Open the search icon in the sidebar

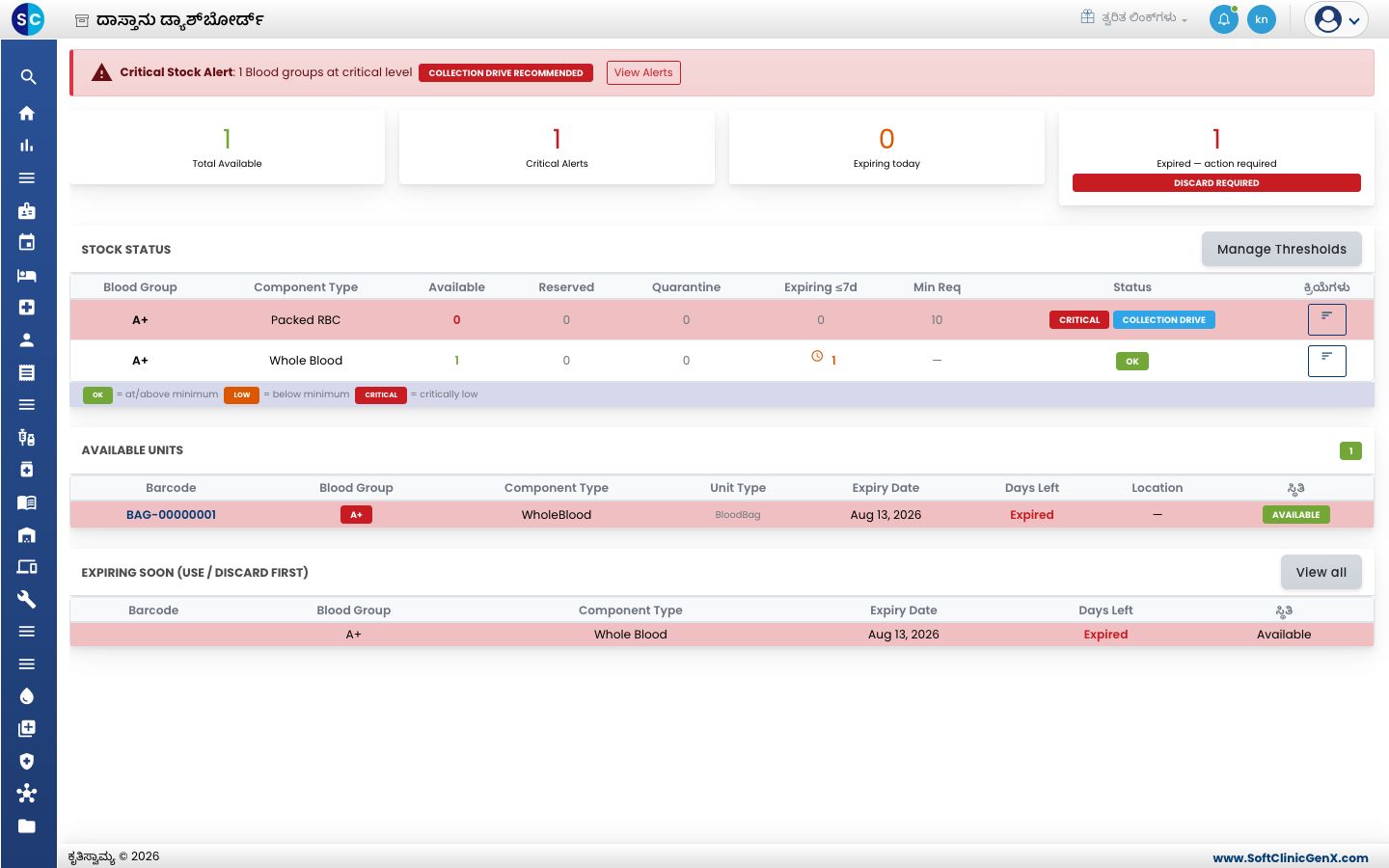point(28,77)
